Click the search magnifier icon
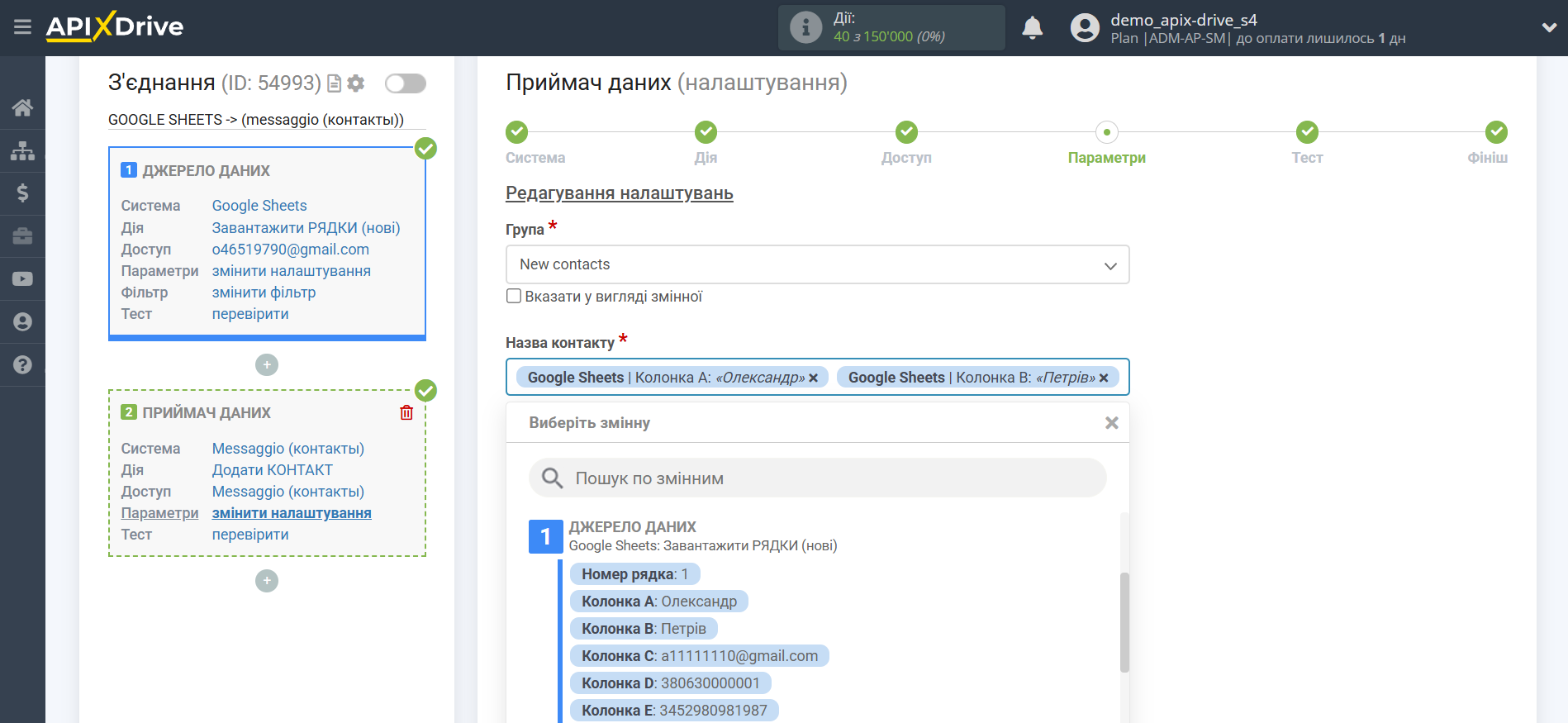 552,478
